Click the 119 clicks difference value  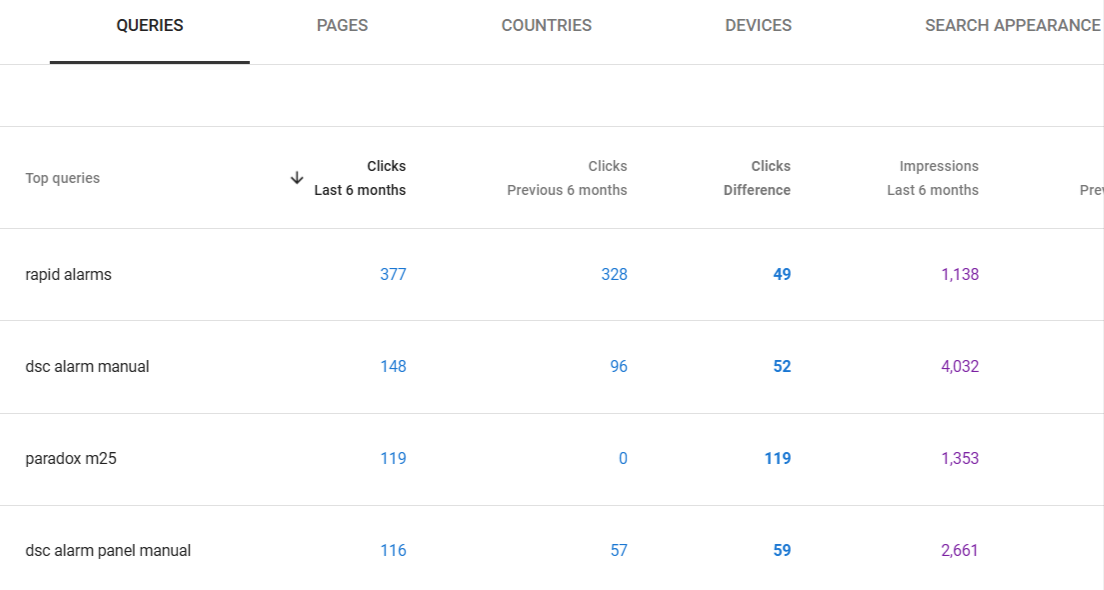777,459
